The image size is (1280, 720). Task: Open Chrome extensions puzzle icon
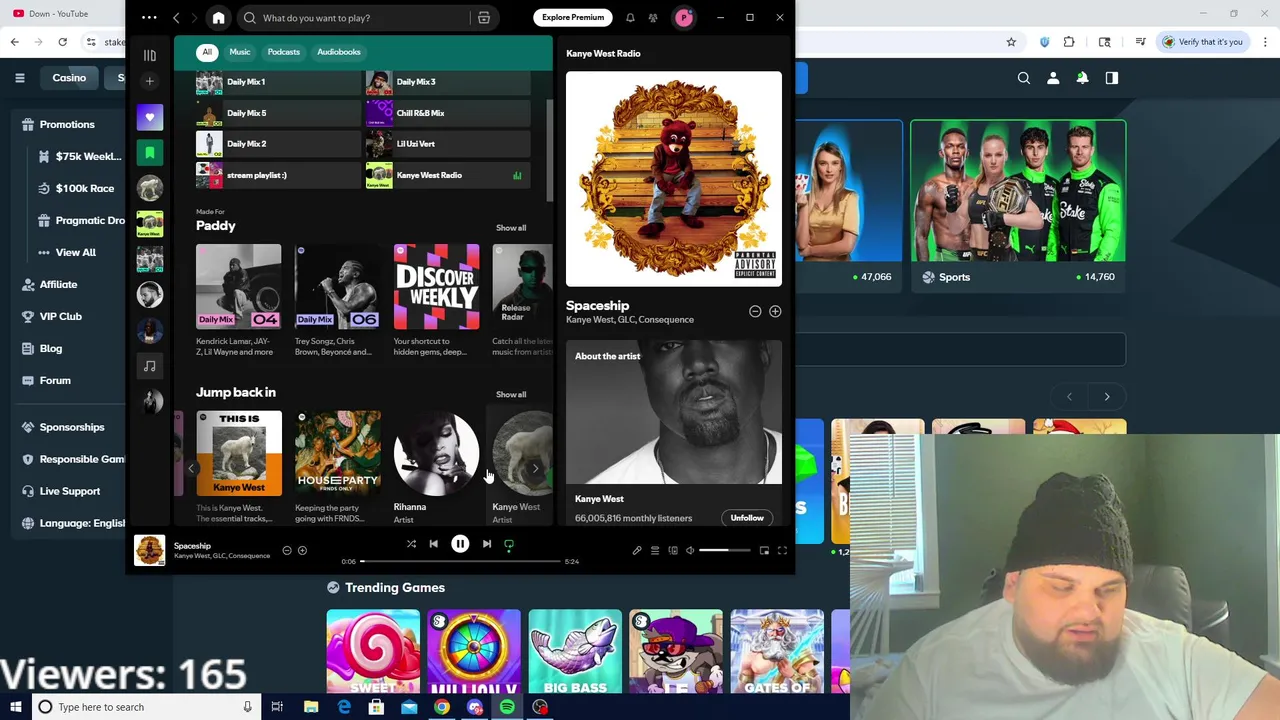1069,42
